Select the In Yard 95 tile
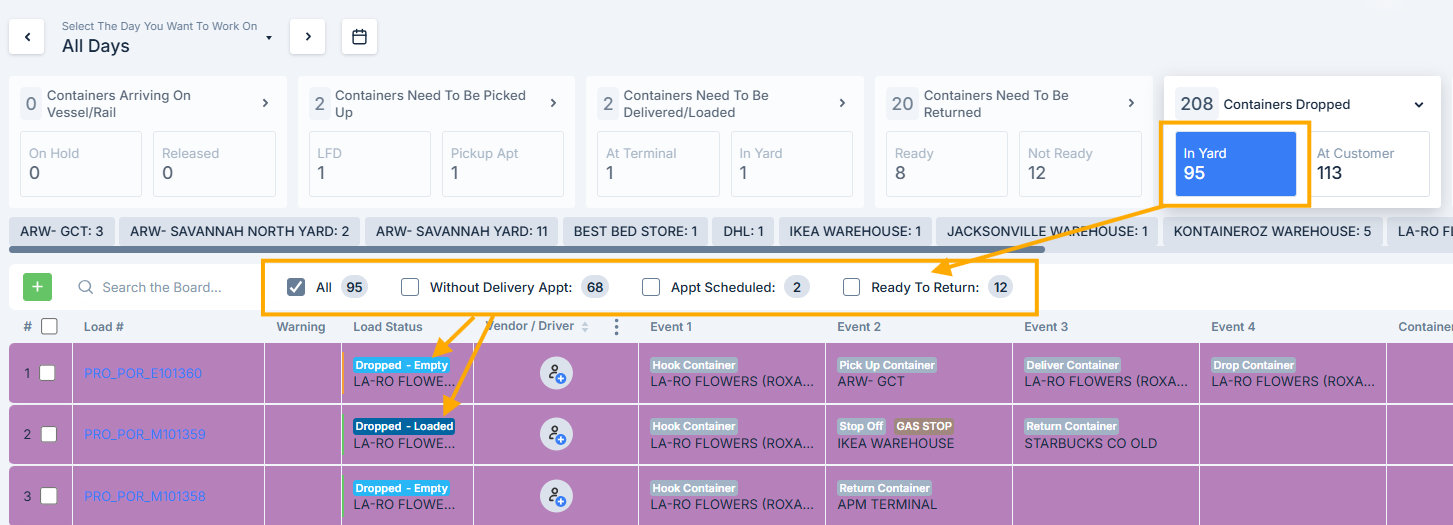The width and height of the screenshot is (1453, 525). [x=1236, y=164]
